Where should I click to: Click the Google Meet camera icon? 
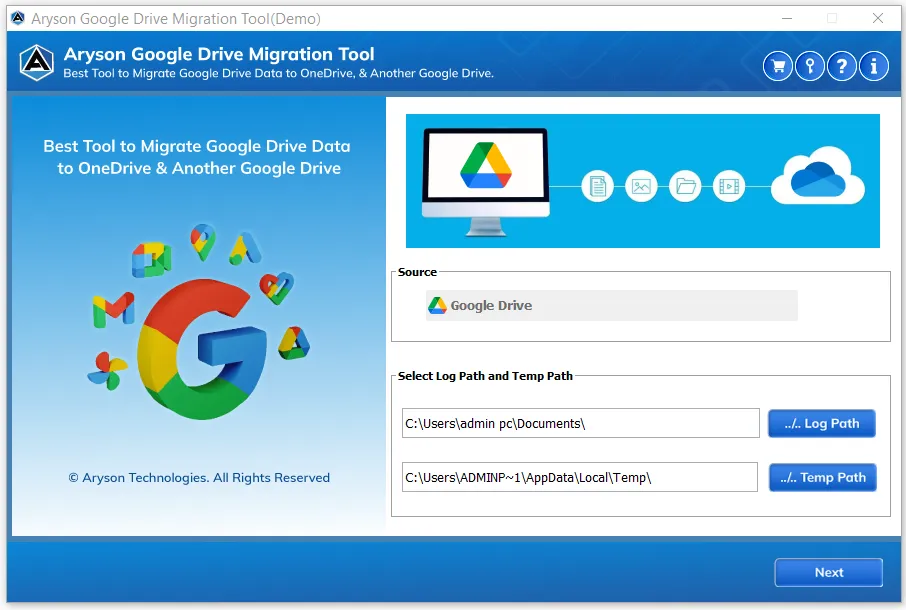pos(151,260)
